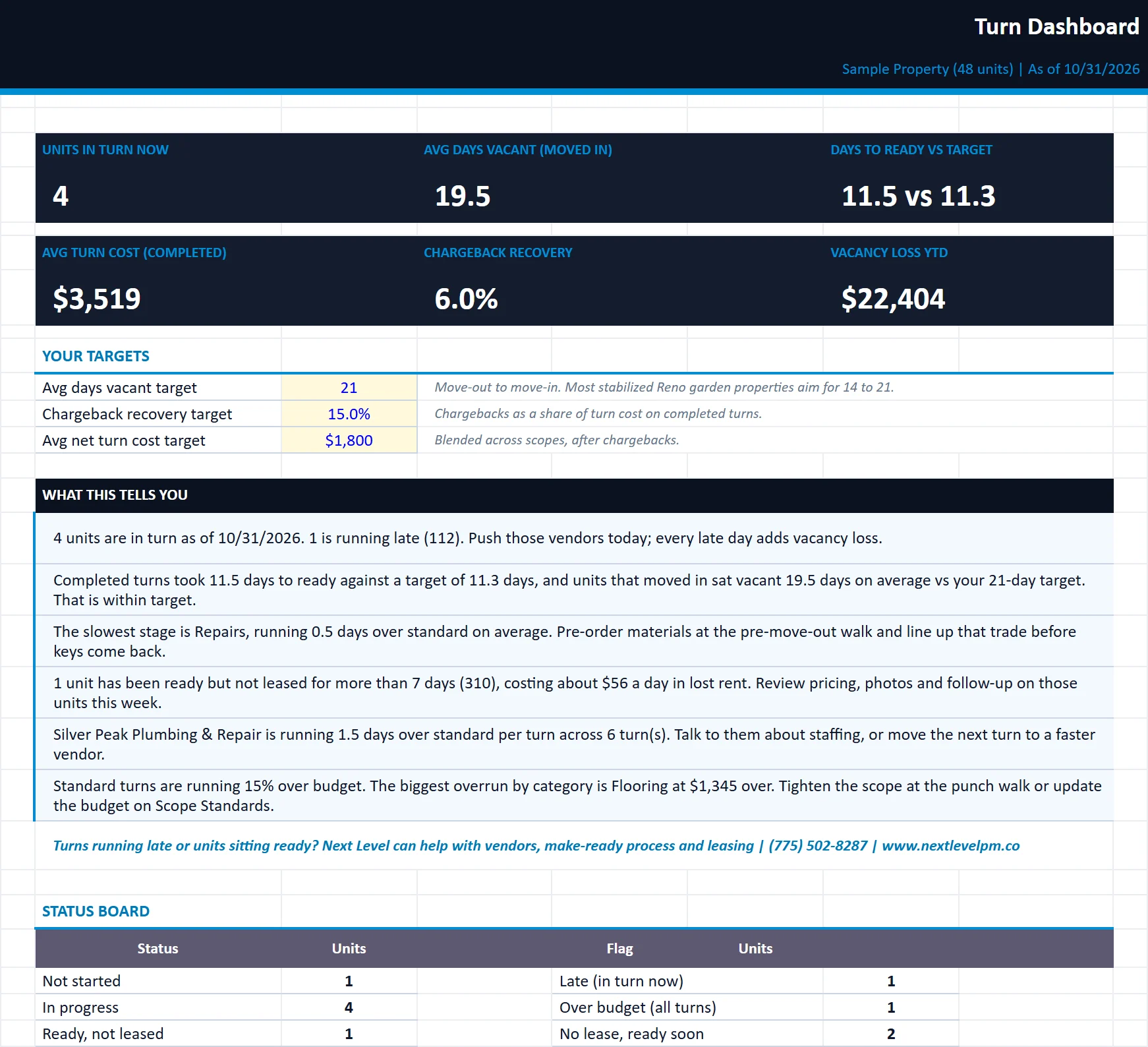Click the UNITS IN TURN NOW label

click(105, 150)
